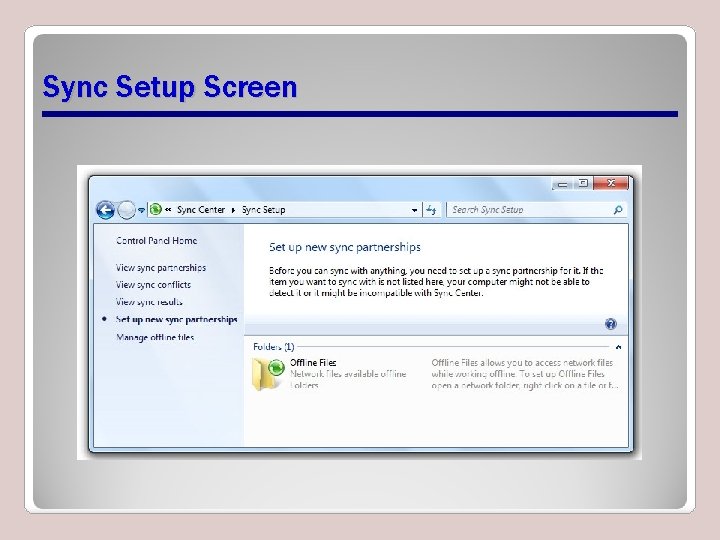Open View sync results
Image resolution: width=720 pixels, height=540 pixels.
[x=149, y=302]
